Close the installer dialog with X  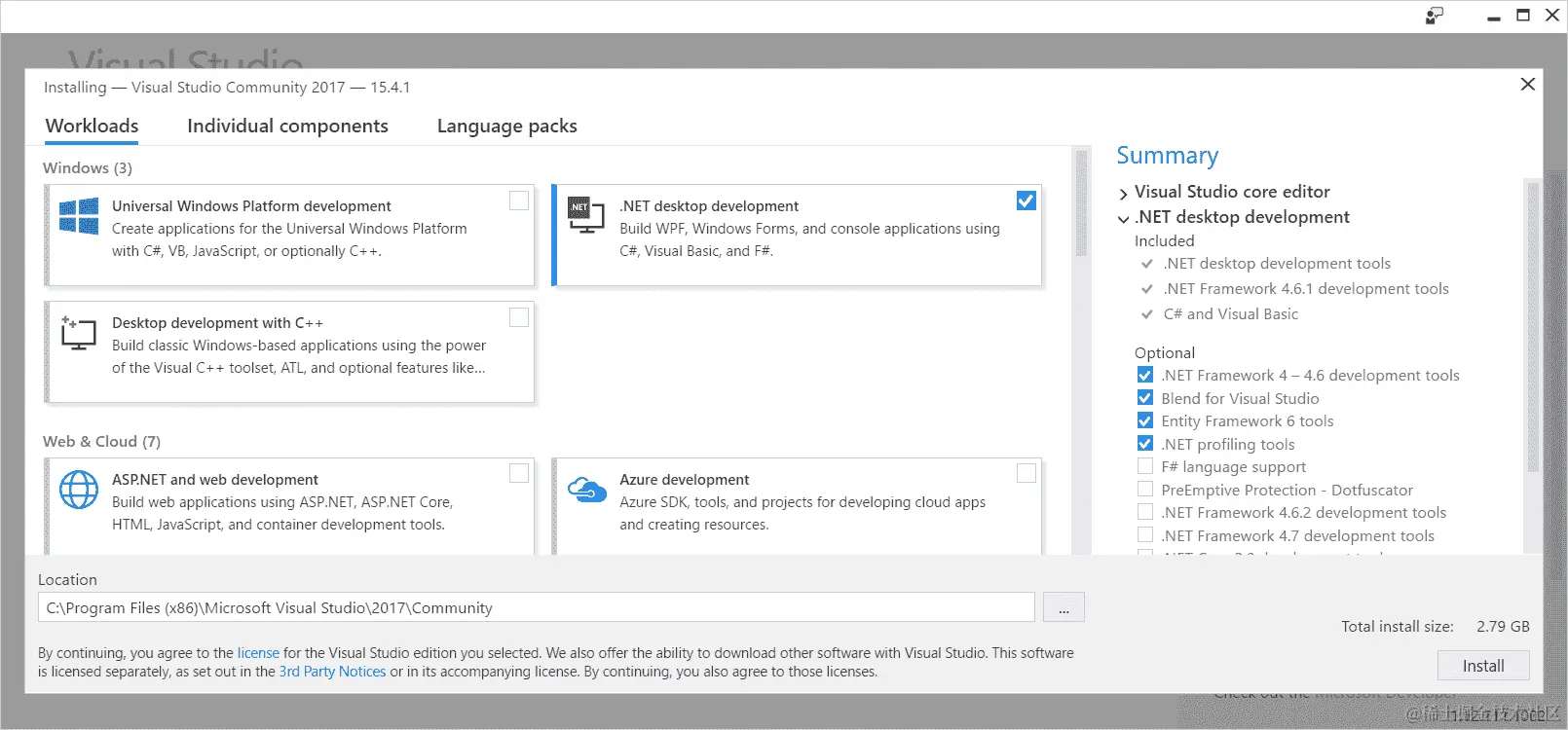pyautogui.click(x=1528, y=85)
